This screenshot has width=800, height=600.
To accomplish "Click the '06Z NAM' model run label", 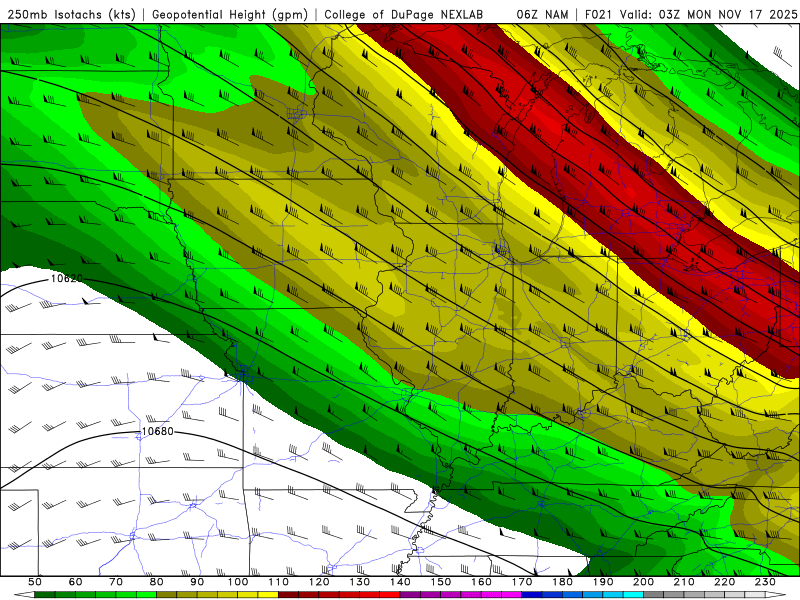I will (542, 14).
